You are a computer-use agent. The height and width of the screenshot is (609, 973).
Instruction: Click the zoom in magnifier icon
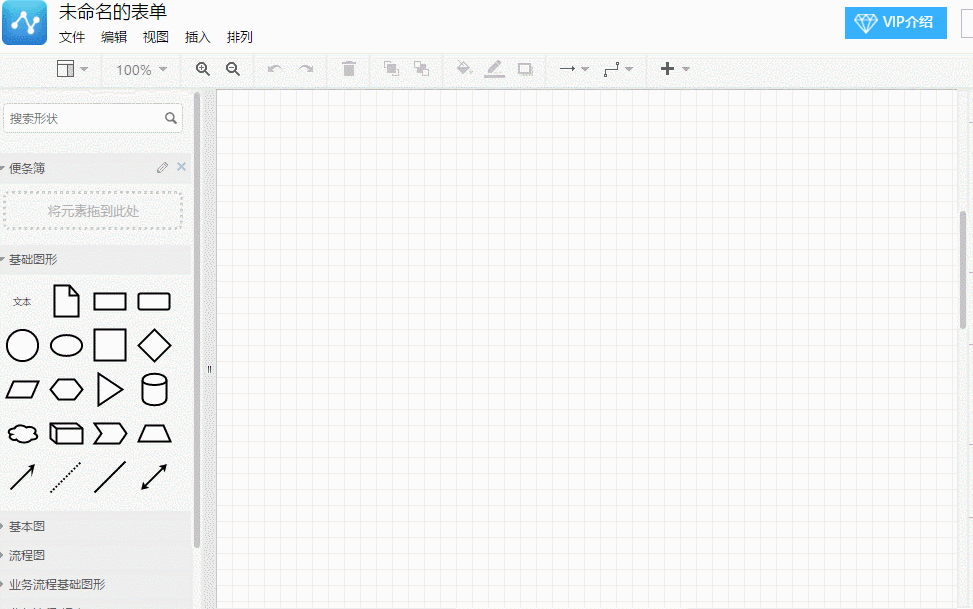click(x=203, y=69)
